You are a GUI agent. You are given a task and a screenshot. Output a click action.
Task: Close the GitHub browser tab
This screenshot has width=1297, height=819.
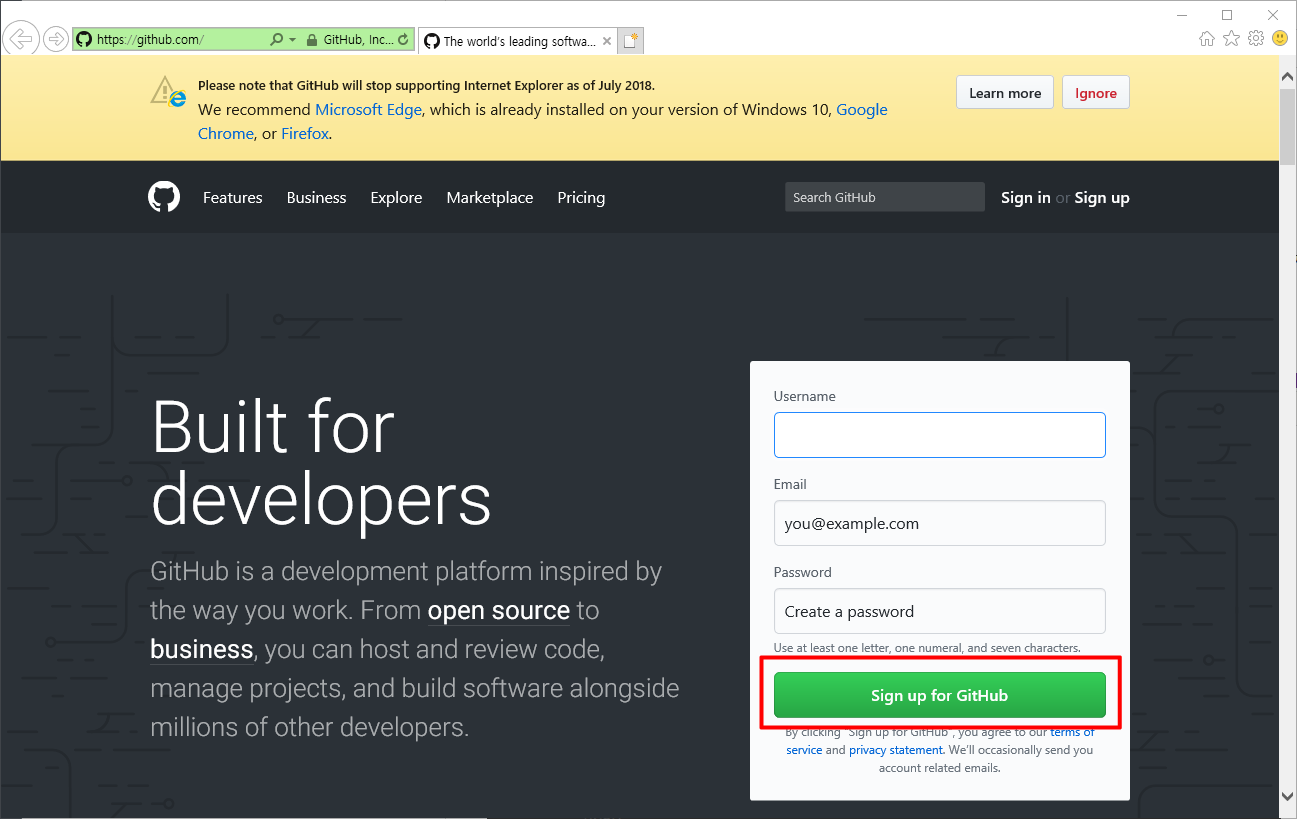coord(607,41)
